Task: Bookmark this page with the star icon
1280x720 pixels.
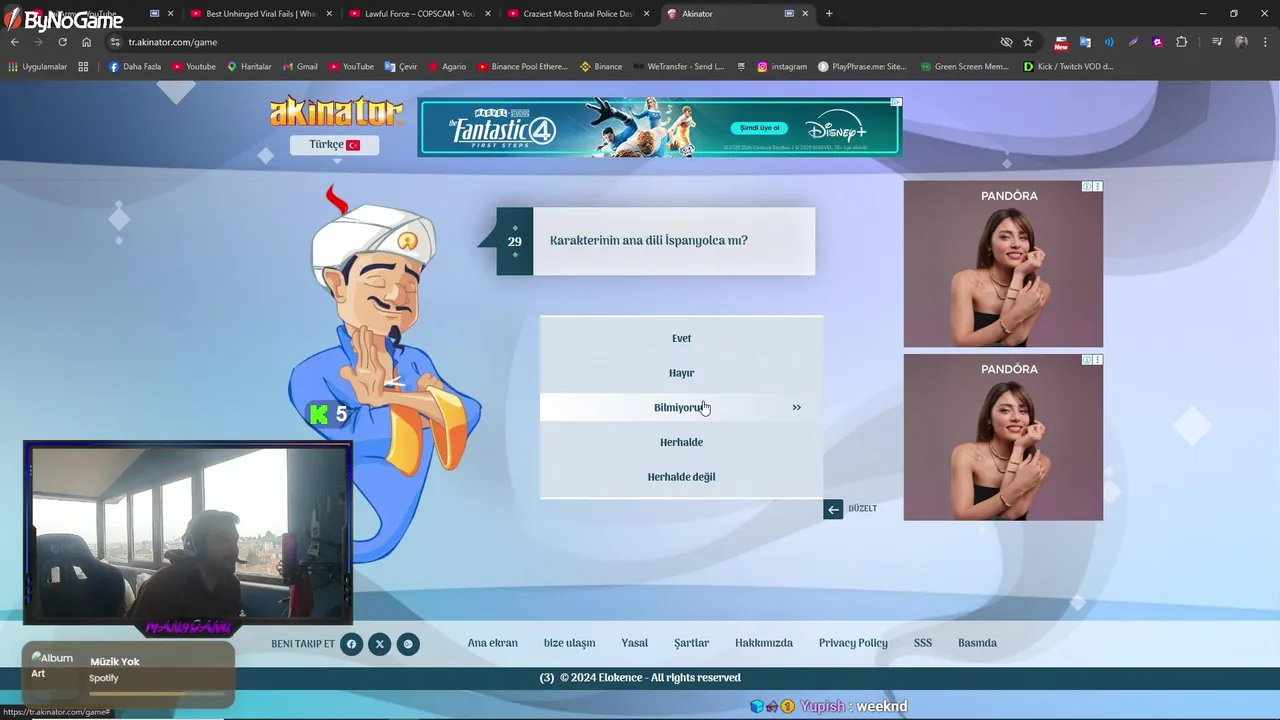Action: pyautogui.click(x=1028, y=42)
